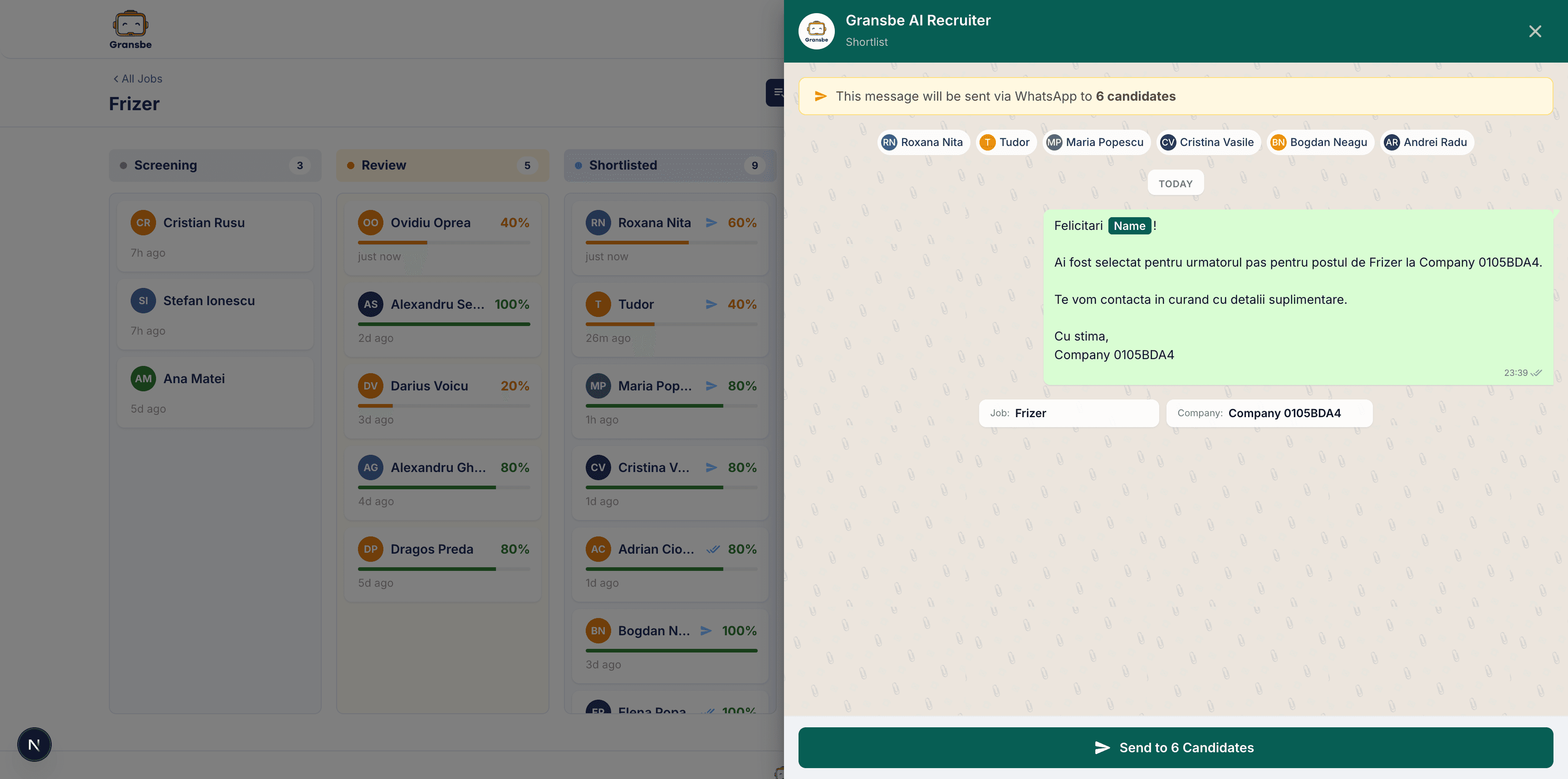Open the sort and filter icon above the board

[x=779, y=93]
